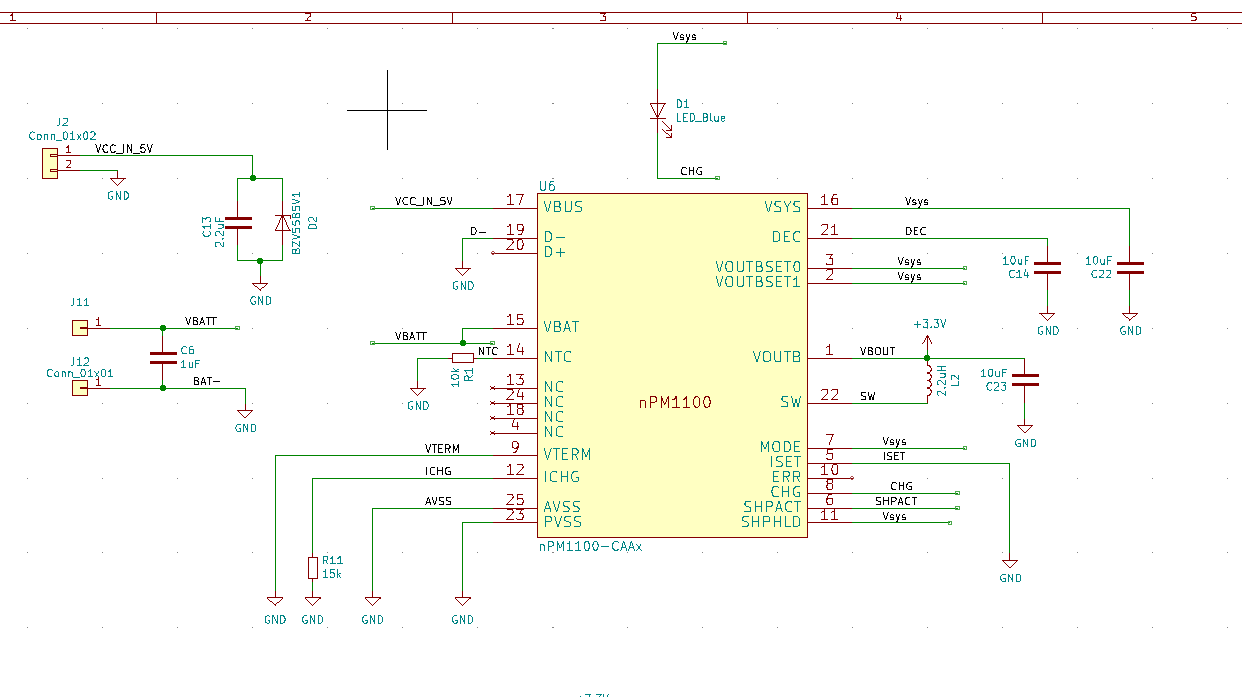Select the LED_Blue value text

(701, 118)
